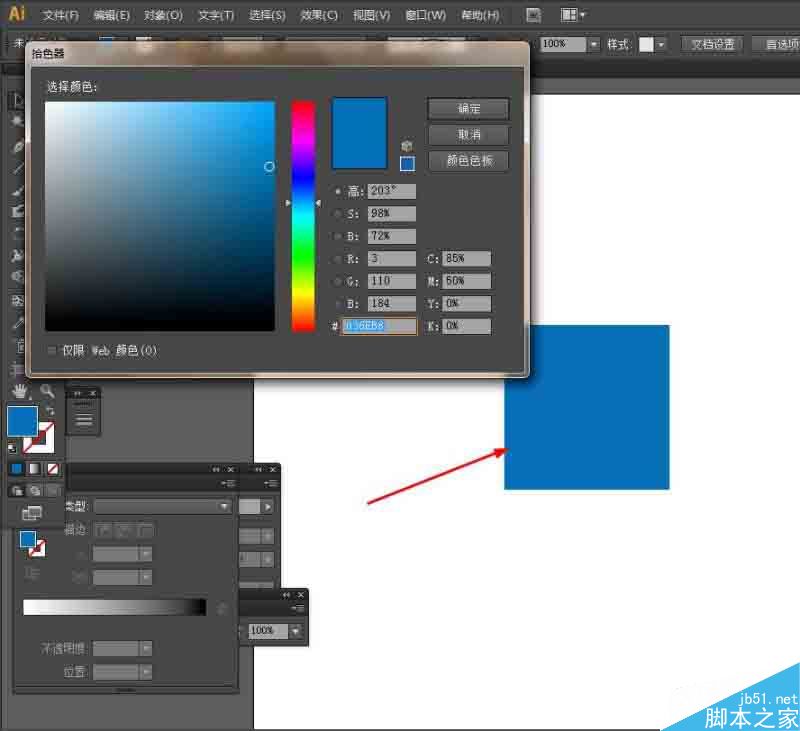Reset to default fill and stroke icon
This screenshot has width=800, height=731.
(12, 448)
